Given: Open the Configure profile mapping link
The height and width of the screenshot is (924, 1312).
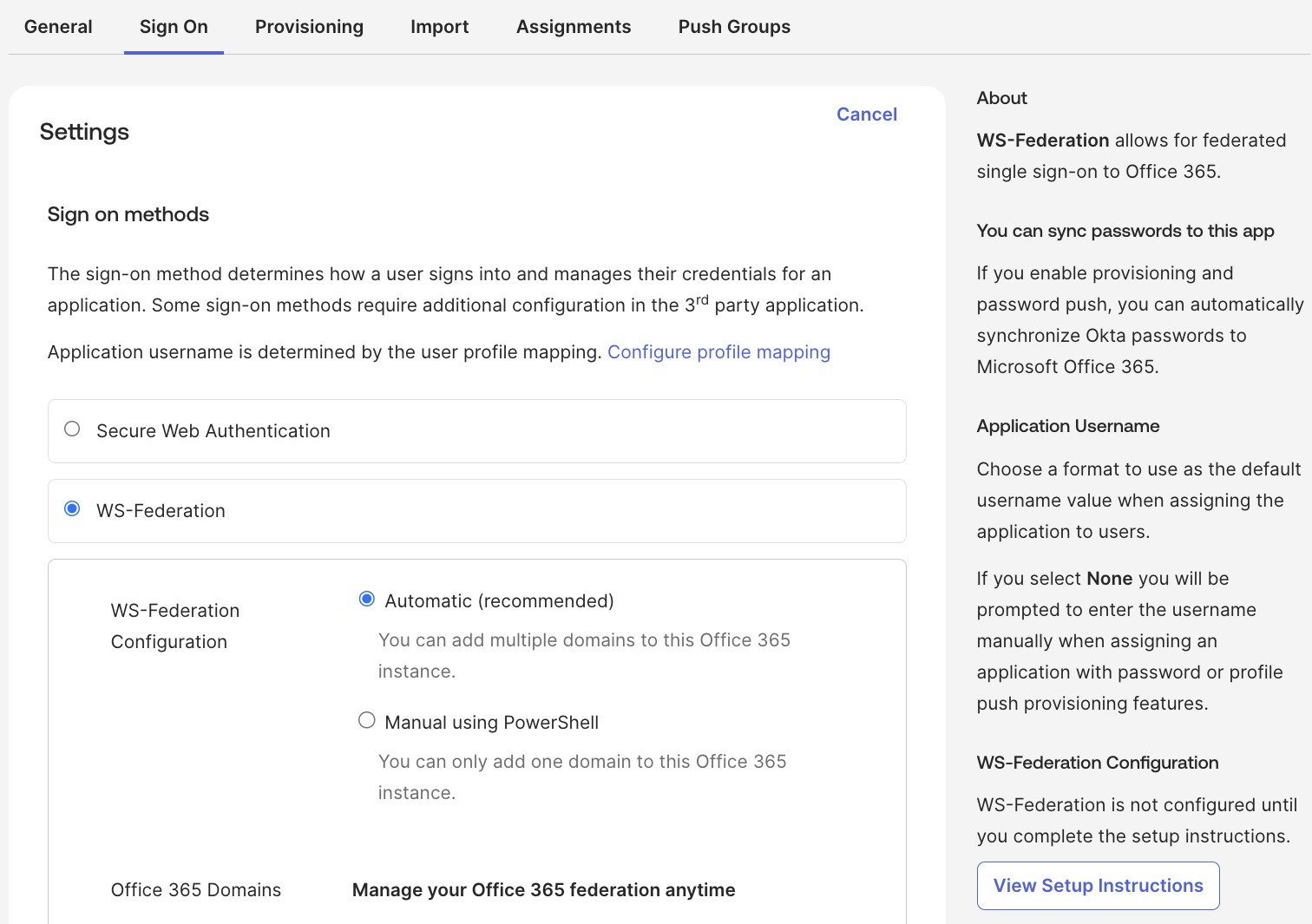Looking at the screenshot, I should pyautogui.click(x=718, y=352).
